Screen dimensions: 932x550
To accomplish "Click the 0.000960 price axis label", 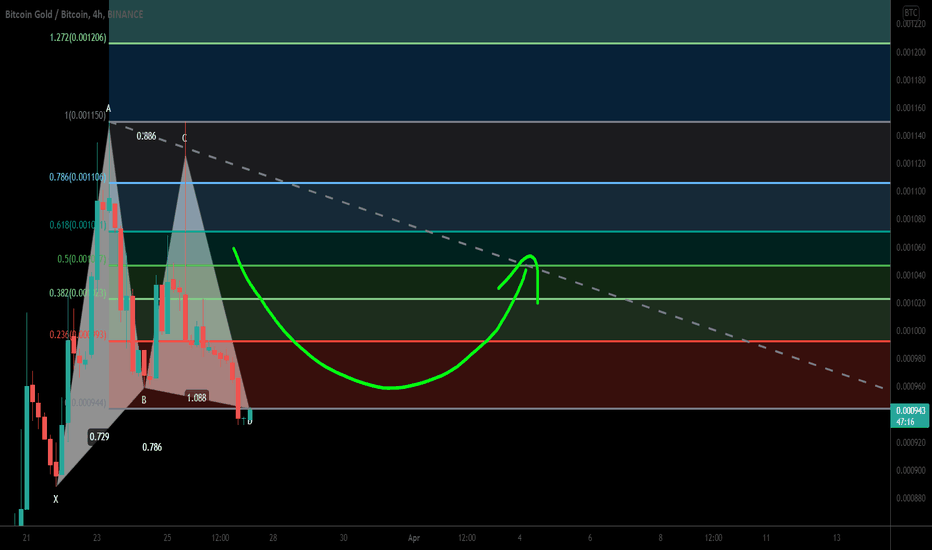I will [911, 386].
